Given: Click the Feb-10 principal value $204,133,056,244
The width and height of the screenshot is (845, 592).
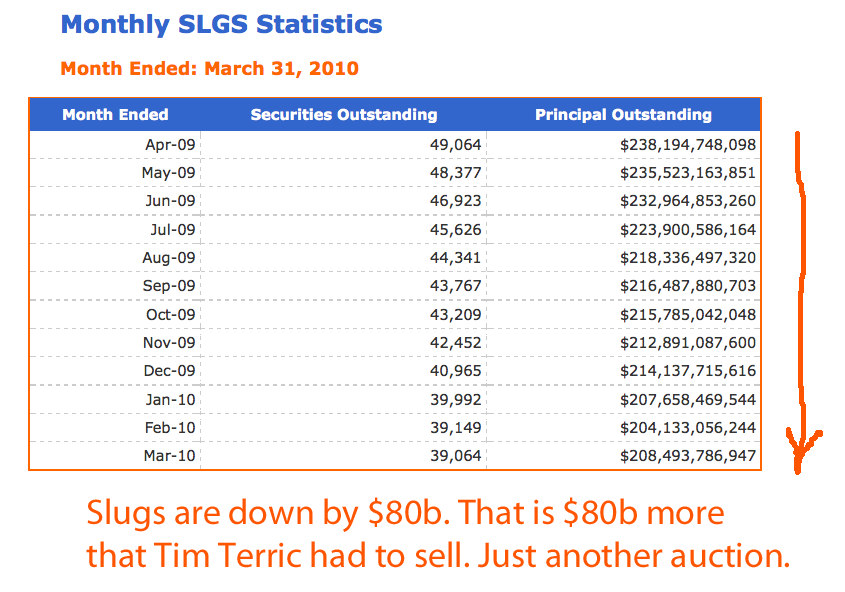Looking at the screenshot, I should pos(688,428).
